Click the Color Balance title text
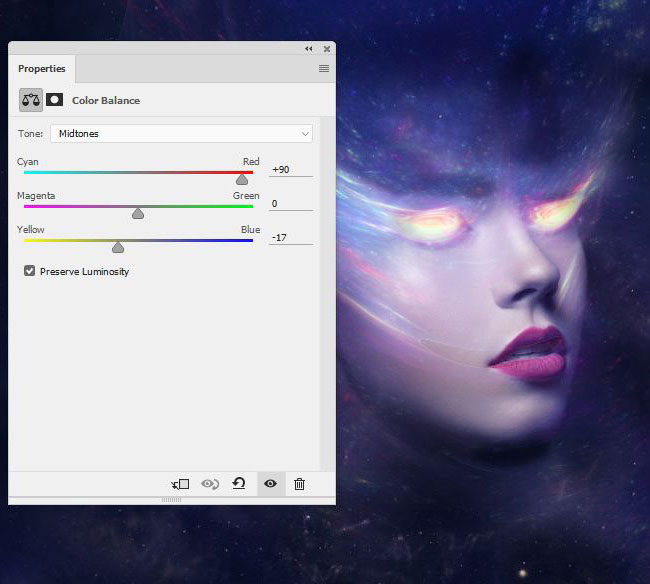 point(106,101)
